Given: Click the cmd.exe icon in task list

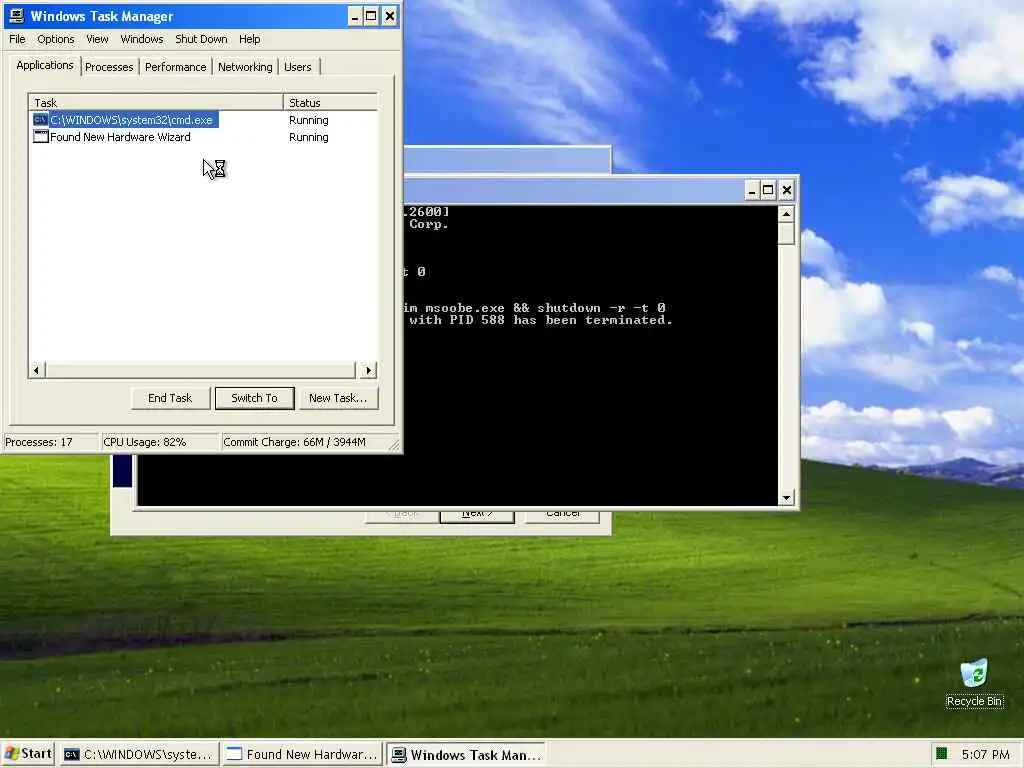Looking at the screenshot, I should click(x=40, y=120).
